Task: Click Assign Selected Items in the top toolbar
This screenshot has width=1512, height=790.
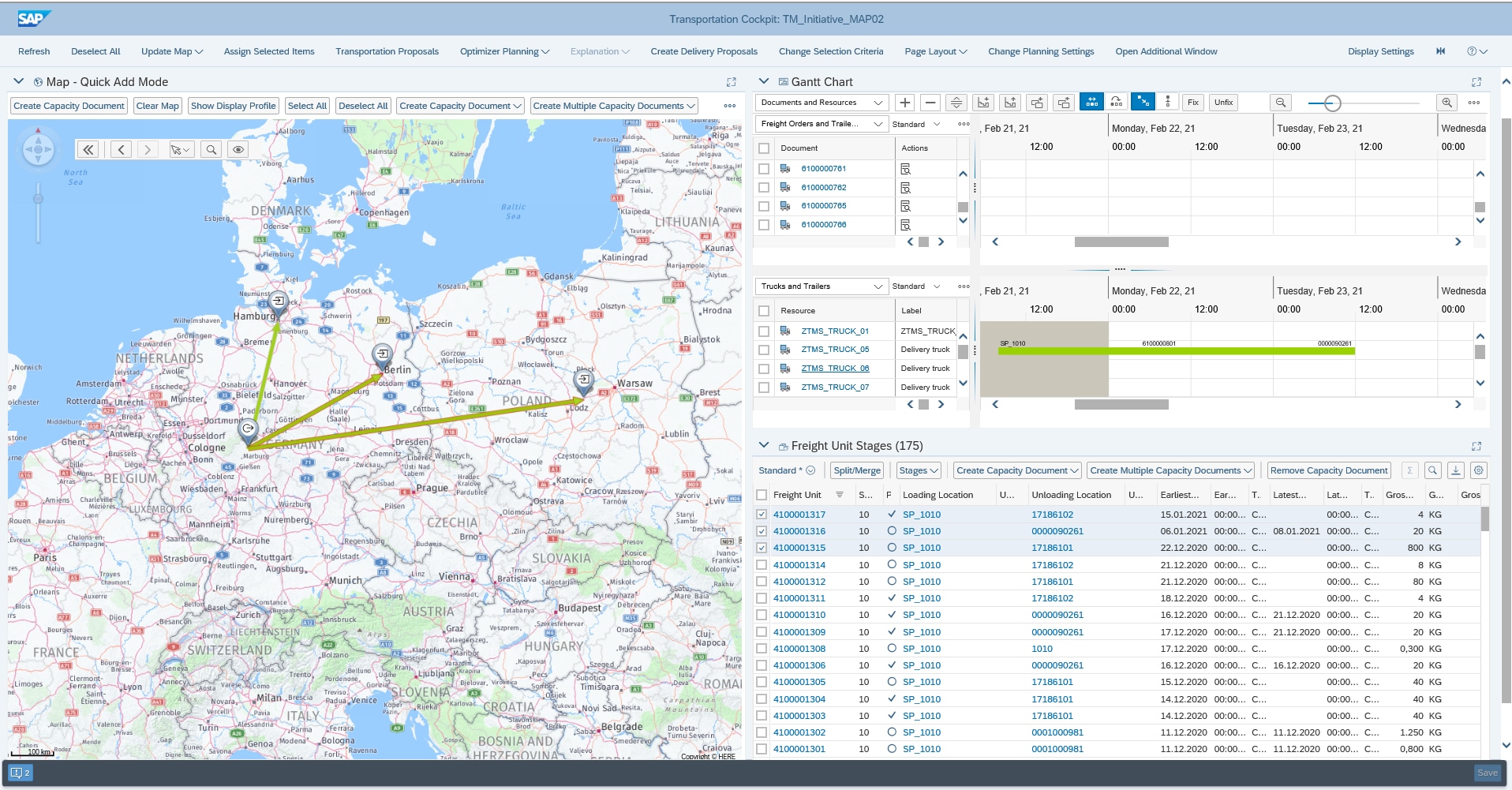Action: [x=269, y=51]
